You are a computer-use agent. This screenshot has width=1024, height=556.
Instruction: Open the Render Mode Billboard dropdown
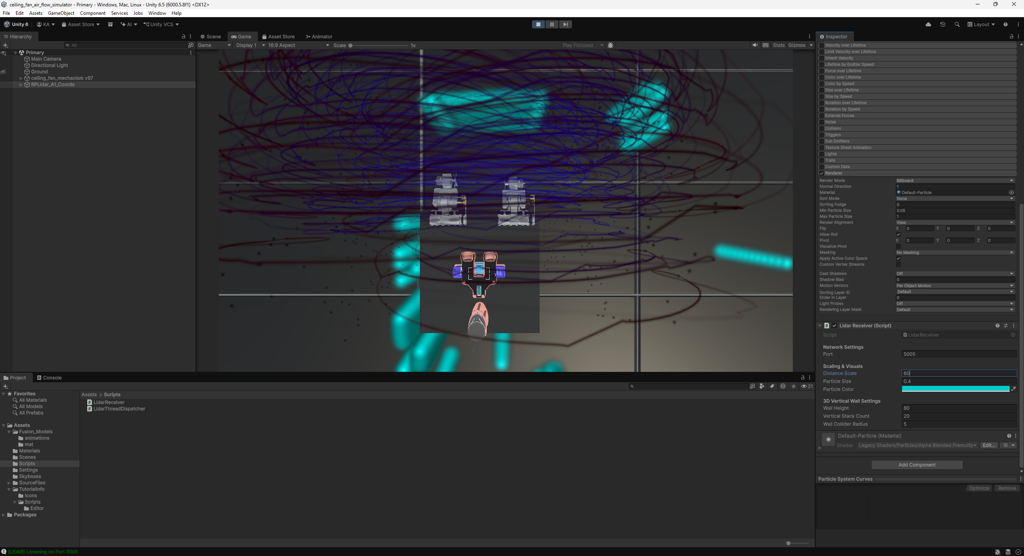pos(955,180)
